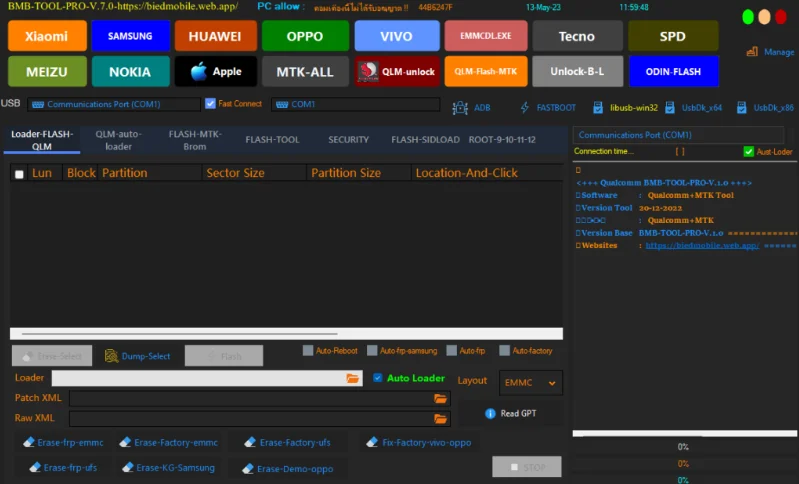Viewport: 799px width, 484px height.
Task: Enable the Auto-frp checkbox
Action: pyautogui.click(x=451, y=351)
